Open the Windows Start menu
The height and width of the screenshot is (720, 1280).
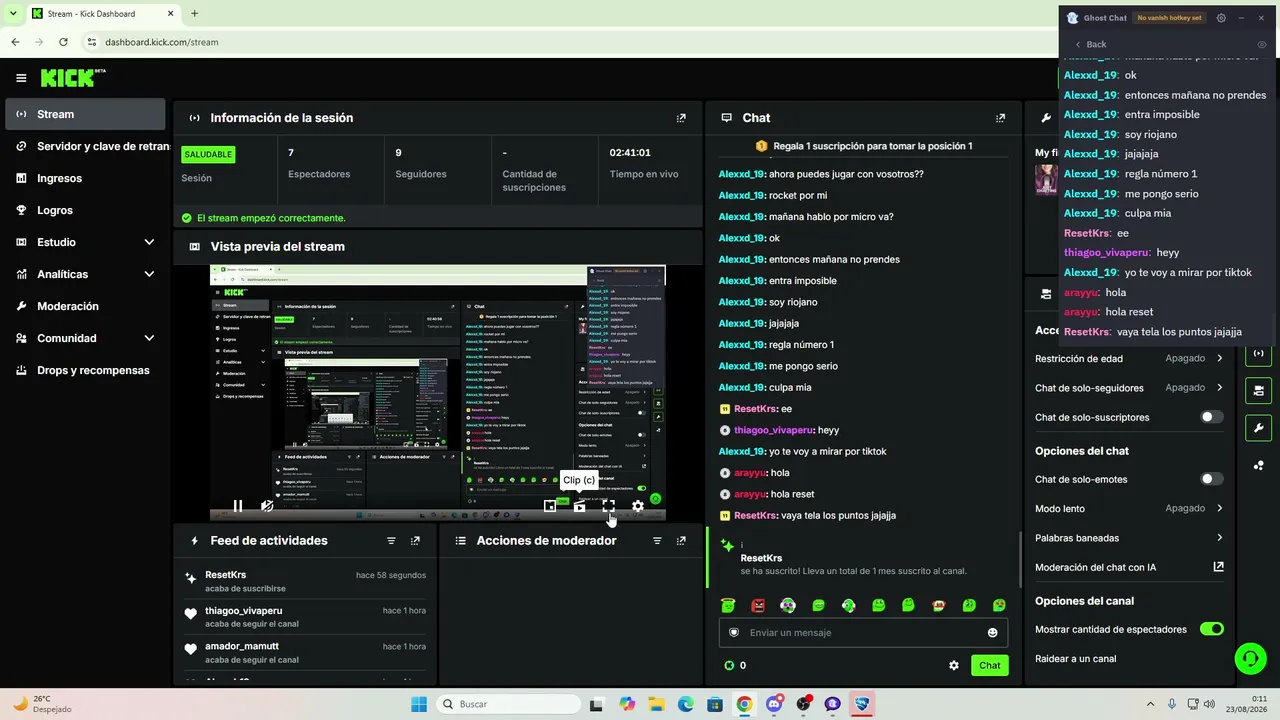pos(418,704)
